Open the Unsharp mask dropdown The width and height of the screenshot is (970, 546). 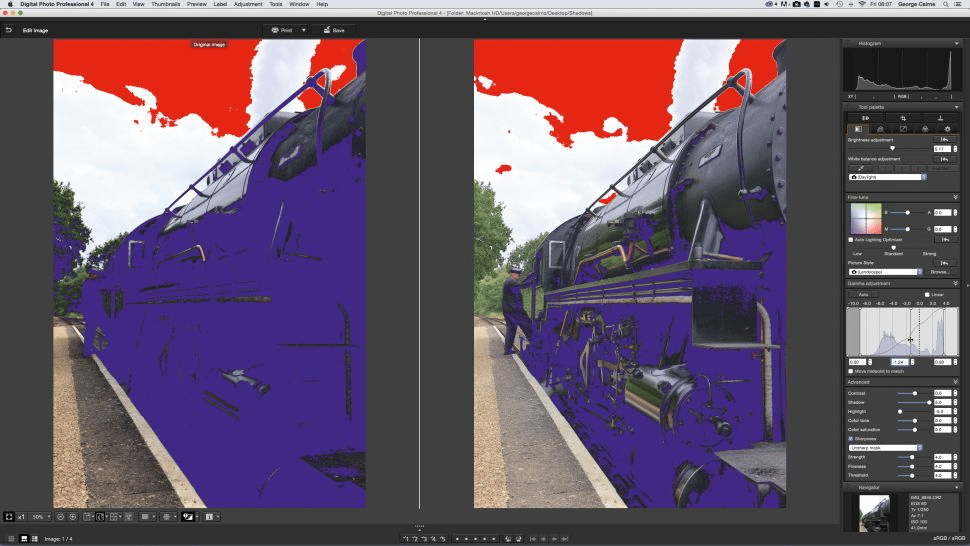885,448
